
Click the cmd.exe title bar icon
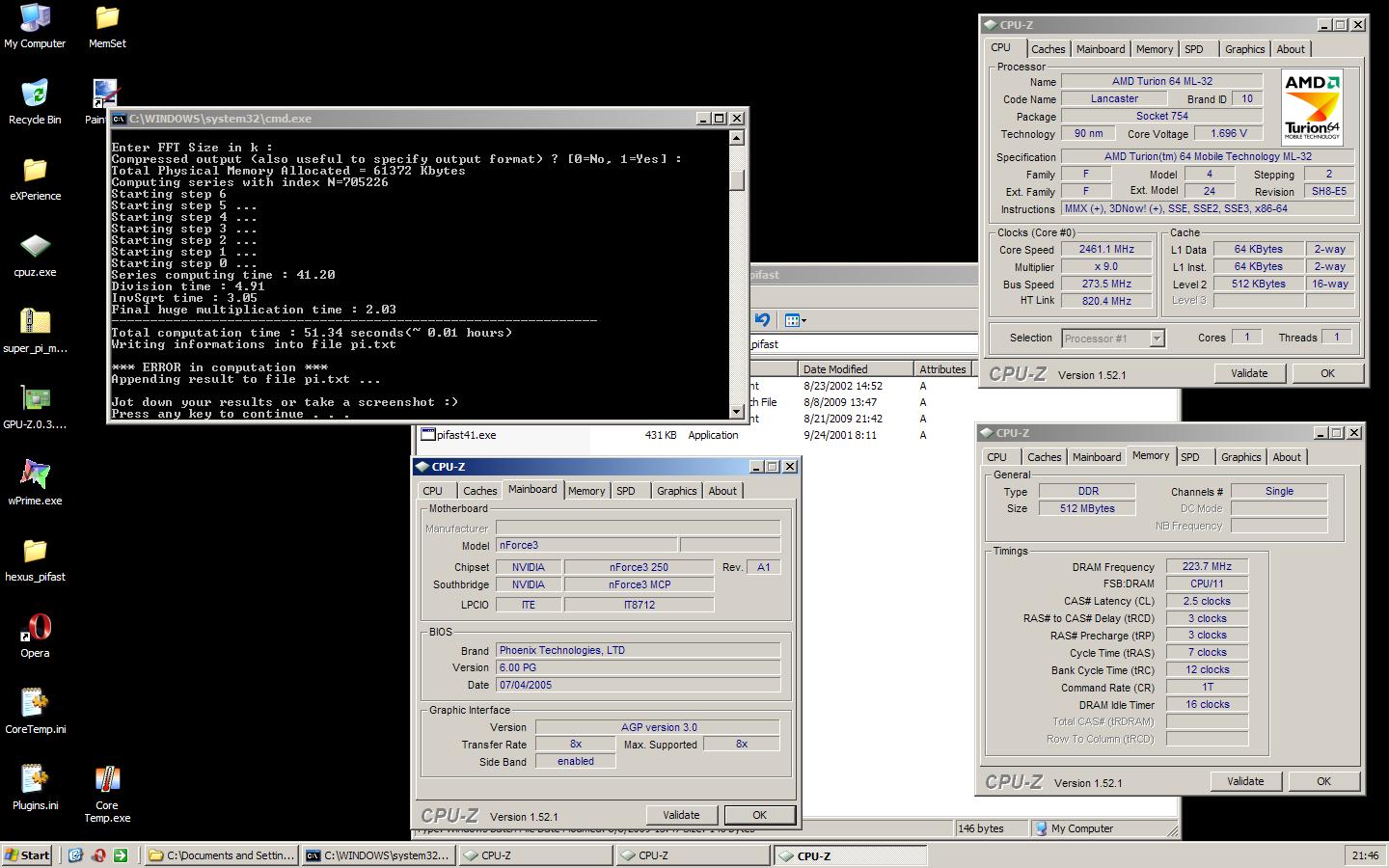(x=119, y=119)
